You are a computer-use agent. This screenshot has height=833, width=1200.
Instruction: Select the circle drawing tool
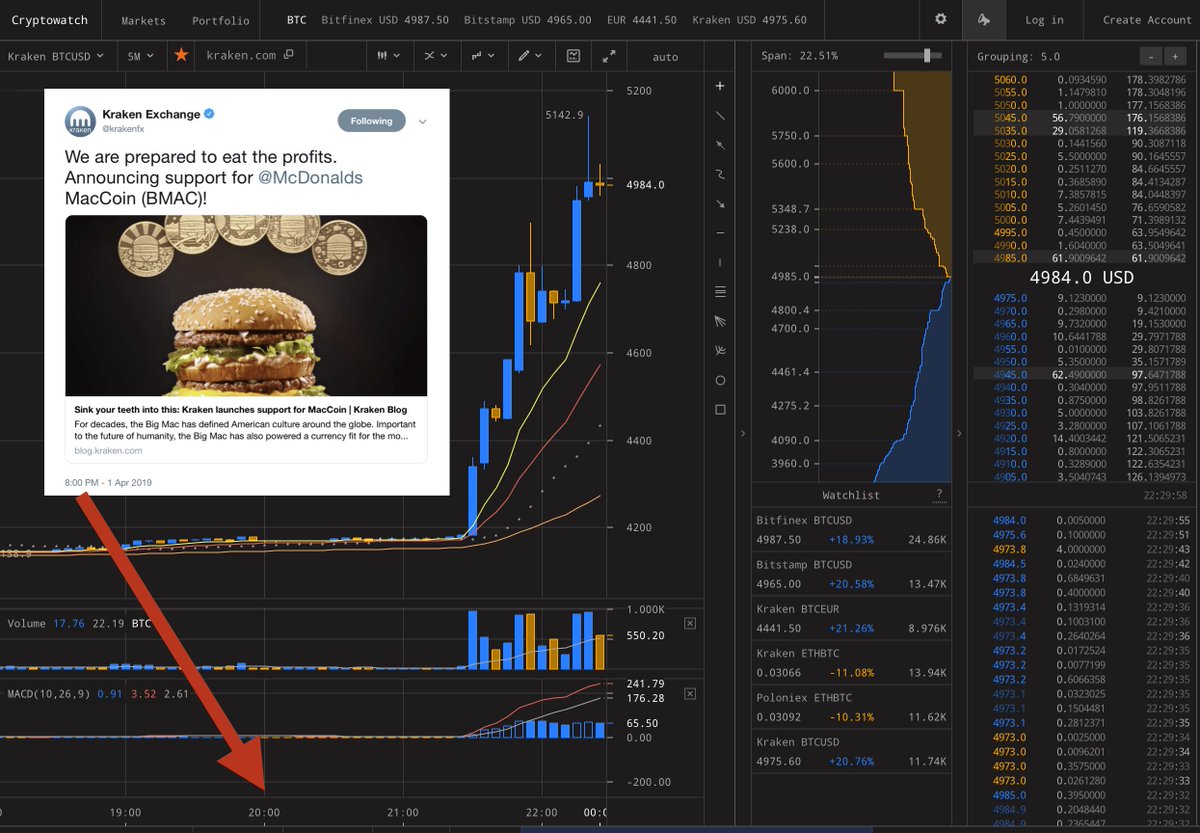pyautogui.click(x=720, y=380)
